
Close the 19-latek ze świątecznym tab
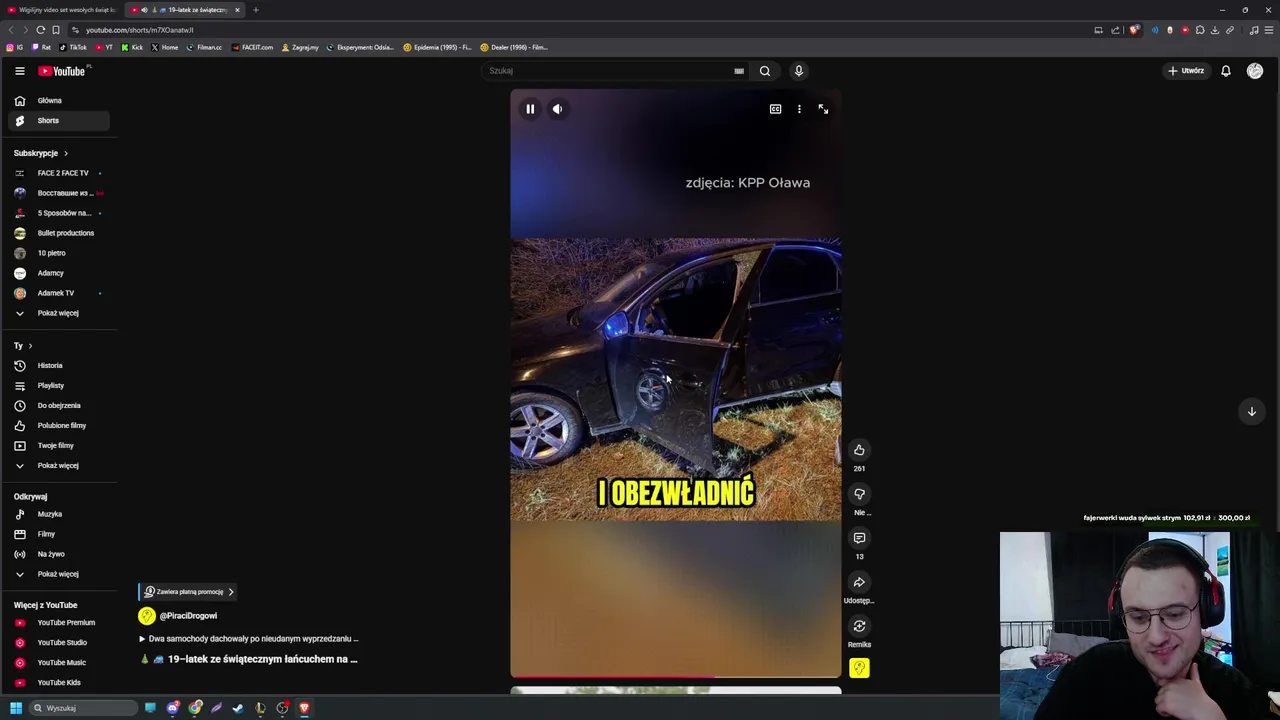pyautogui.click(x=237, y=10)
